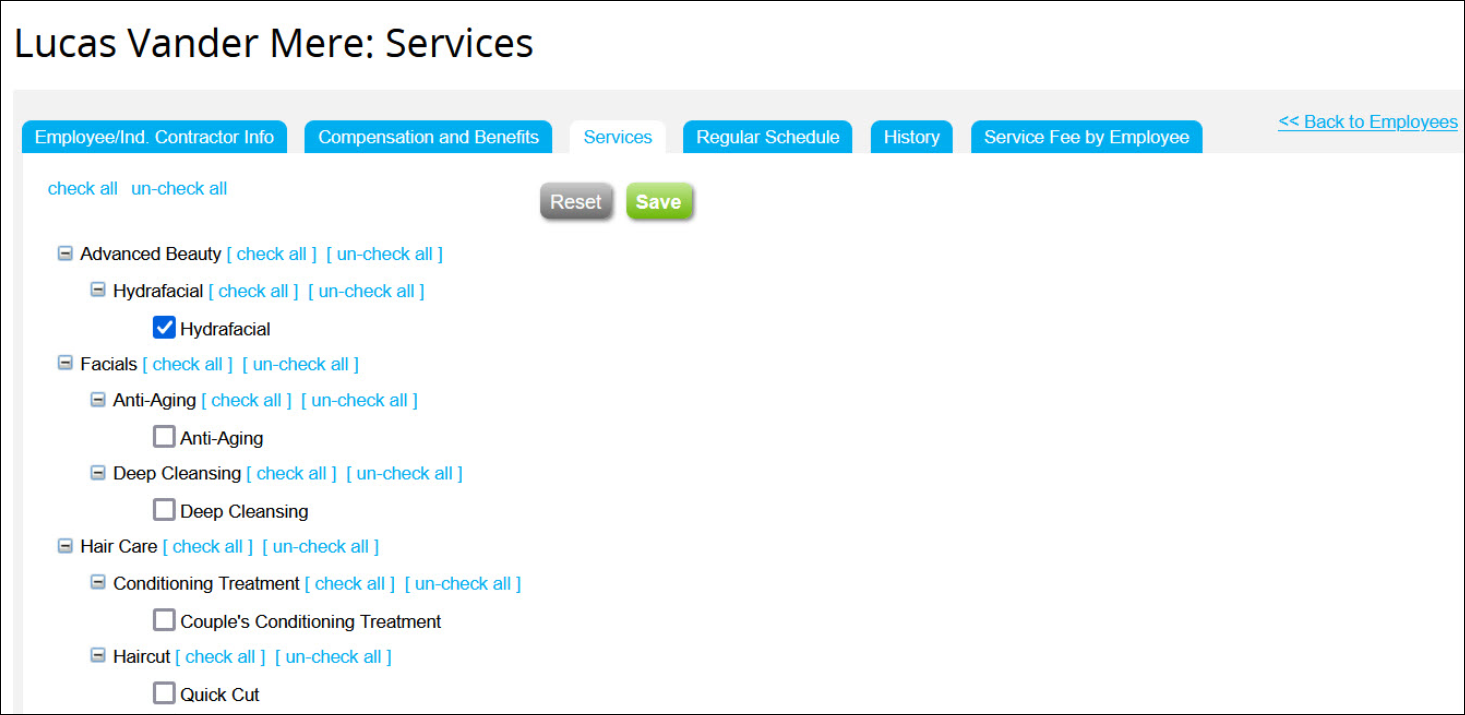
Task: Collapse the Hair Care category
Action: tap(65, 546)
